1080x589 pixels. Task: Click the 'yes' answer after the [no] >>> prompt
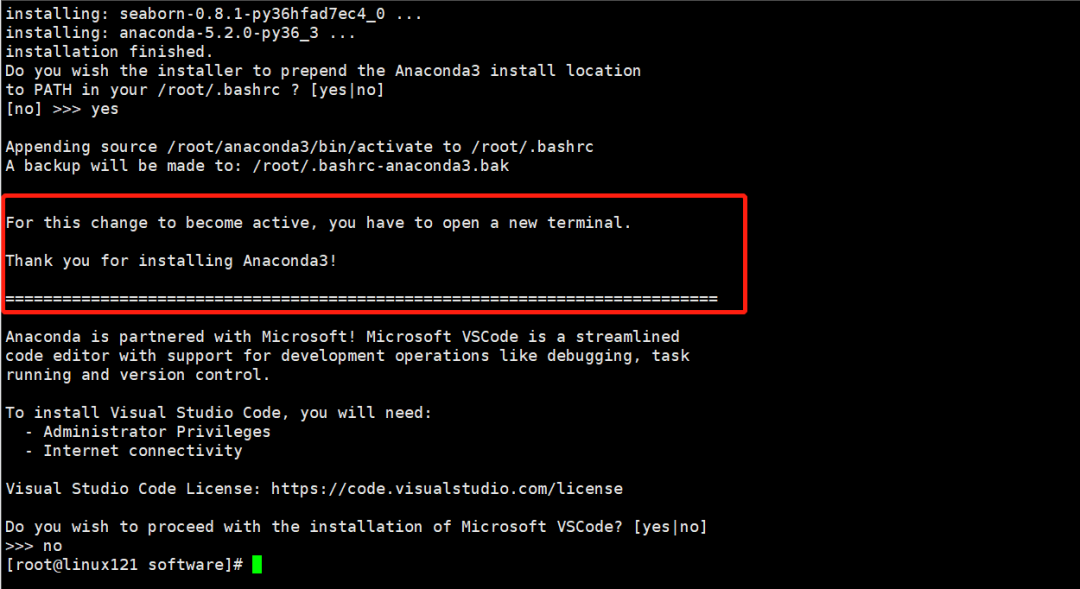tap(104, 109)
